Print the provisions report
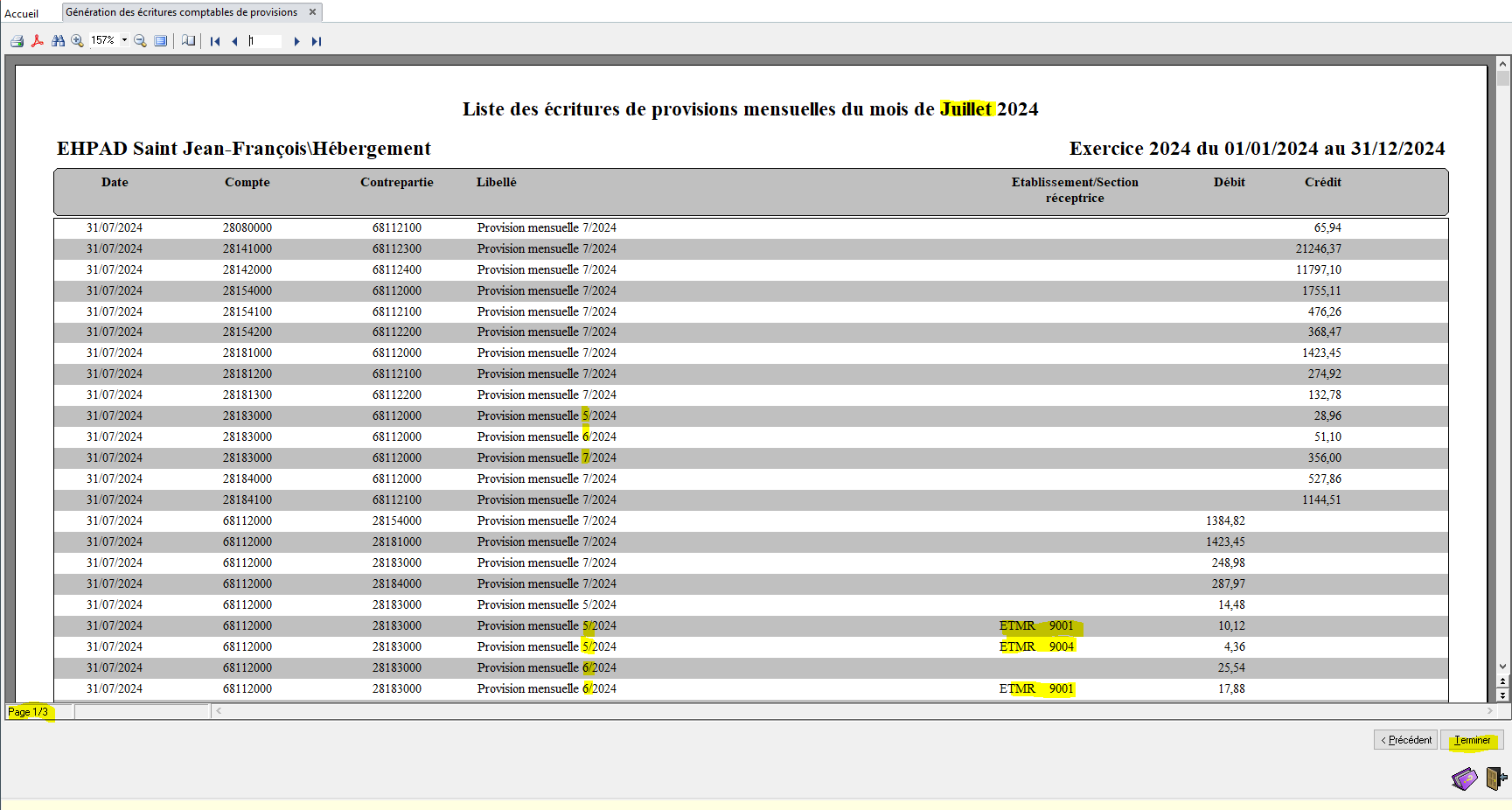The image size is (1512, 810). [17, 41]
